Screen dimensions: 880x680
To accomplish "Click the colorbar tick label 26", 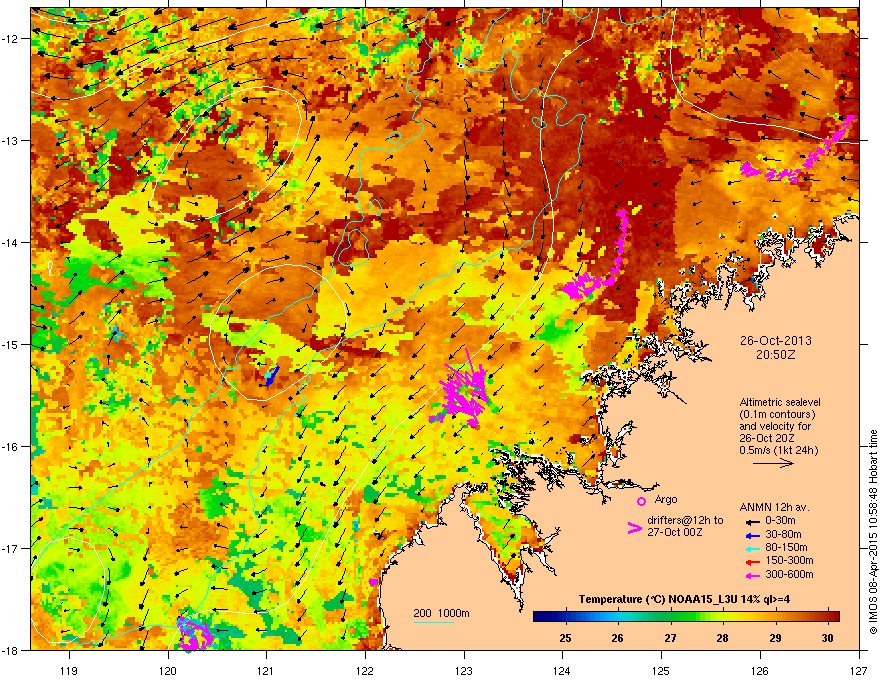I will point(617,638).
